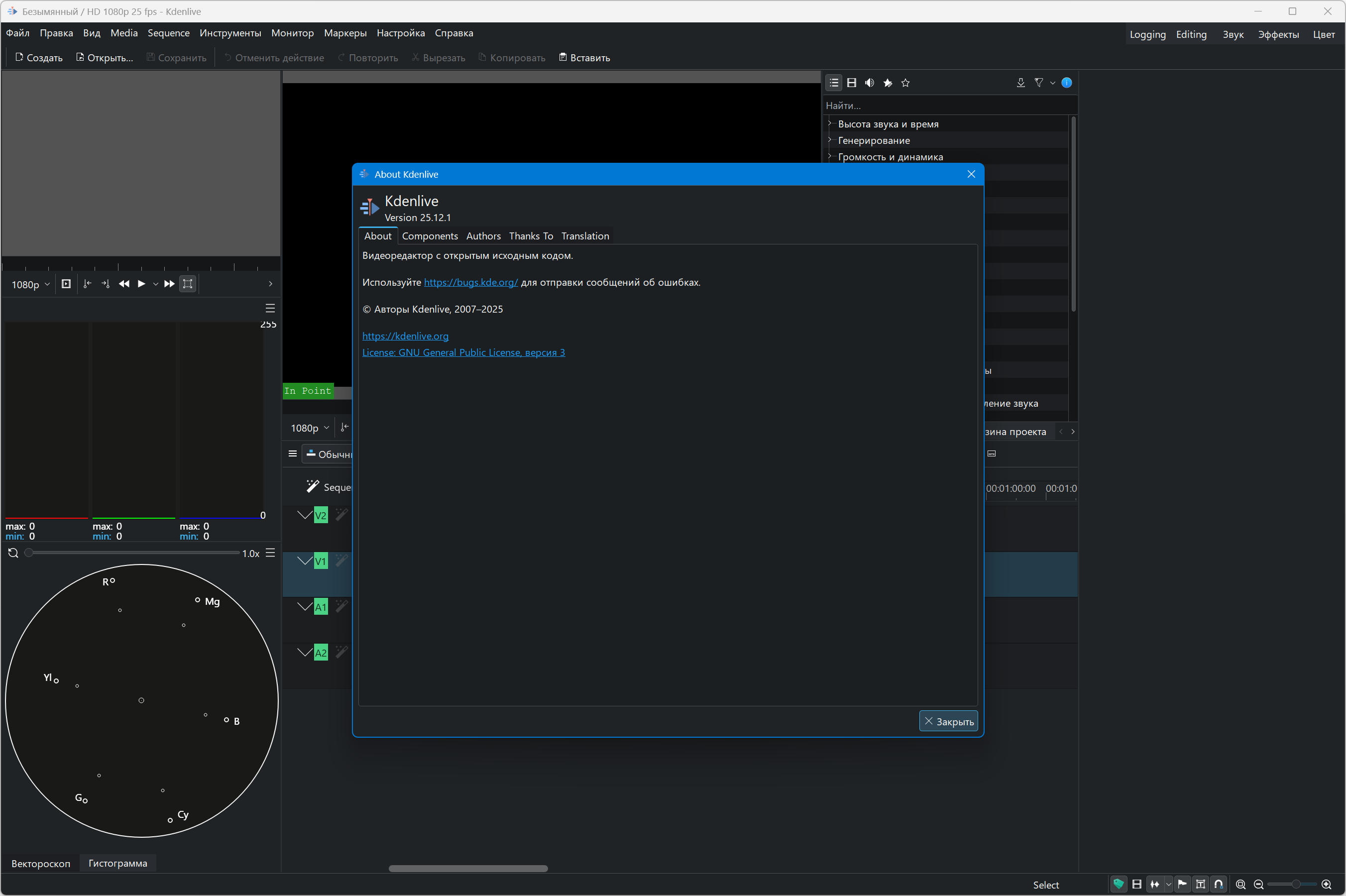
Task: Show video effects filter icon
Action: pos(852,83)
